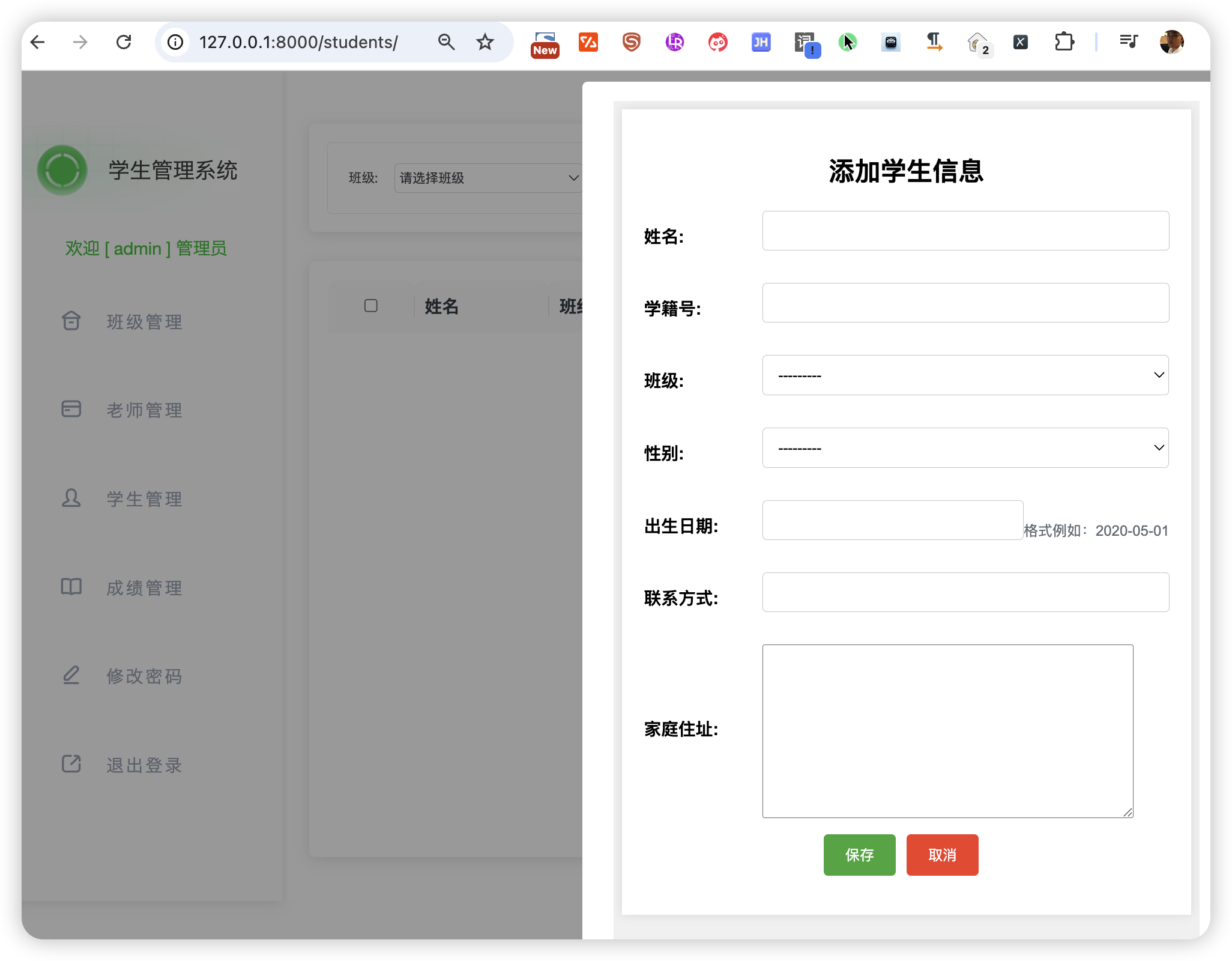Viewport: 1232px width, 961px height.
Task: Click the JH extension icon
Action: 761,42
